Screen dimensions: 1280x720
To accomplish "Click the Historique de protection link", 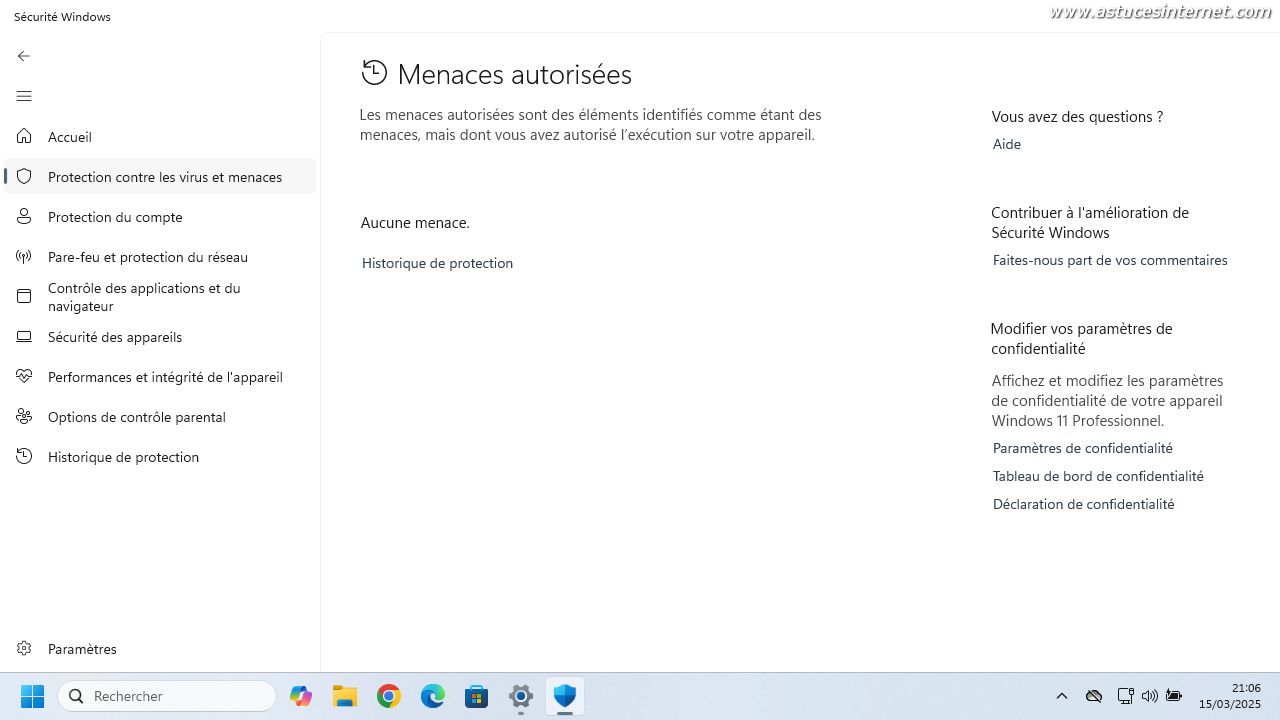I will pos(437,263).
